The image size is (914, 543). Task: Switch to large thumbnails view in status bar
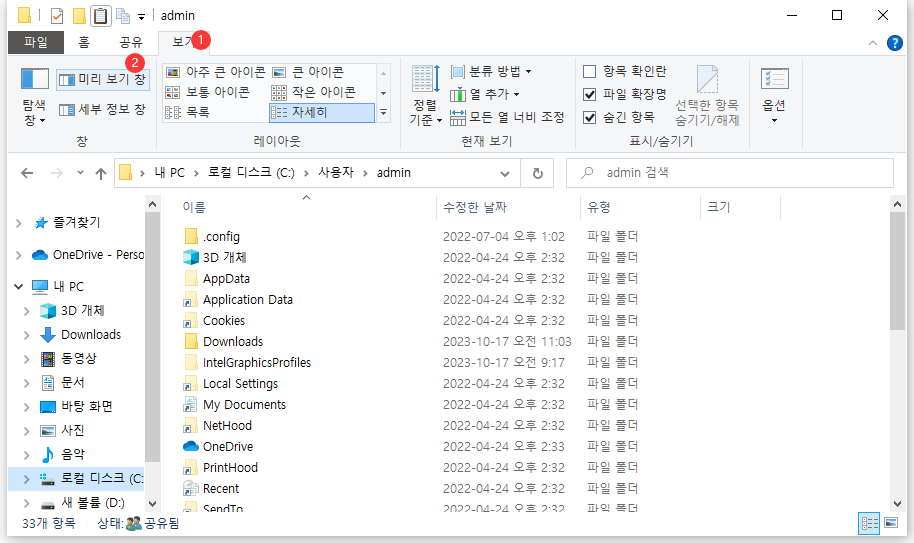[889, 523]
